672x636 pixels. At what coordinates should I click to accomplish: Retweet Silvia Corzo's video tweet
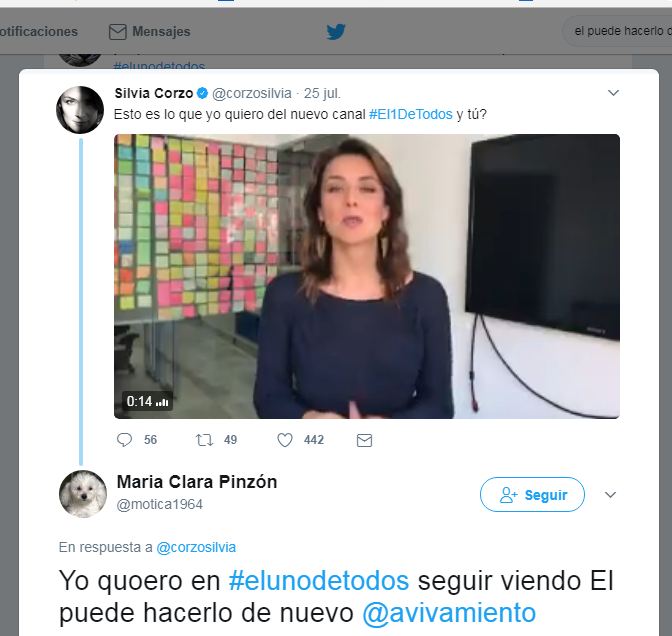(x=204, y=440)
